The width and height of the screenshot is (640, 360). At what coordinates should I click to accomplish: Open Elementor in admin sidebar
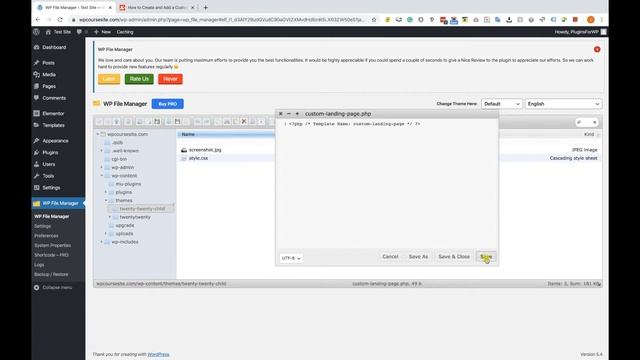(53, 113)
